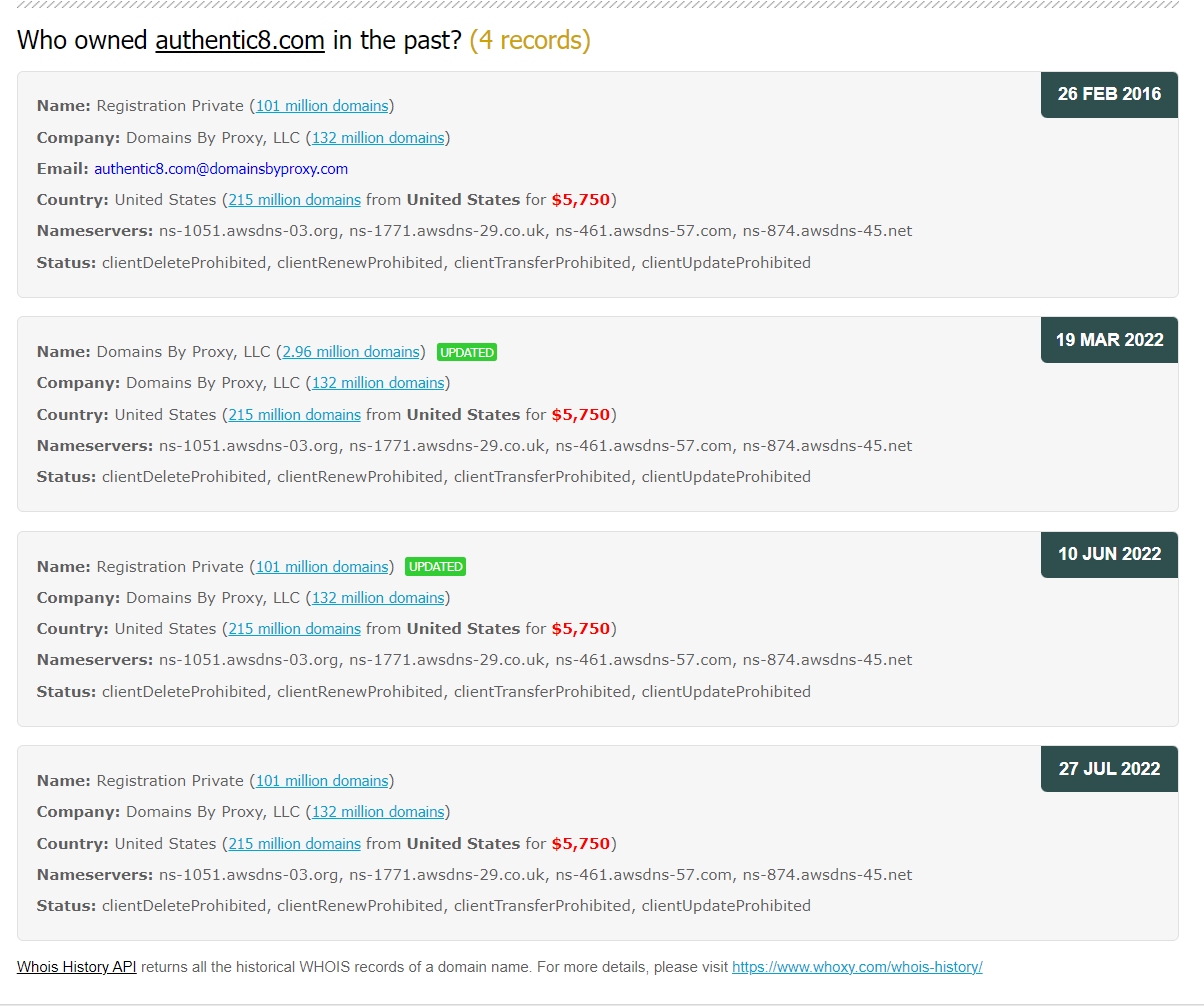Open "132 million domains" link in the 2016 record
Image resolution: width=1204 pixels, height=1006 pixels.
[x=378, y=137]
